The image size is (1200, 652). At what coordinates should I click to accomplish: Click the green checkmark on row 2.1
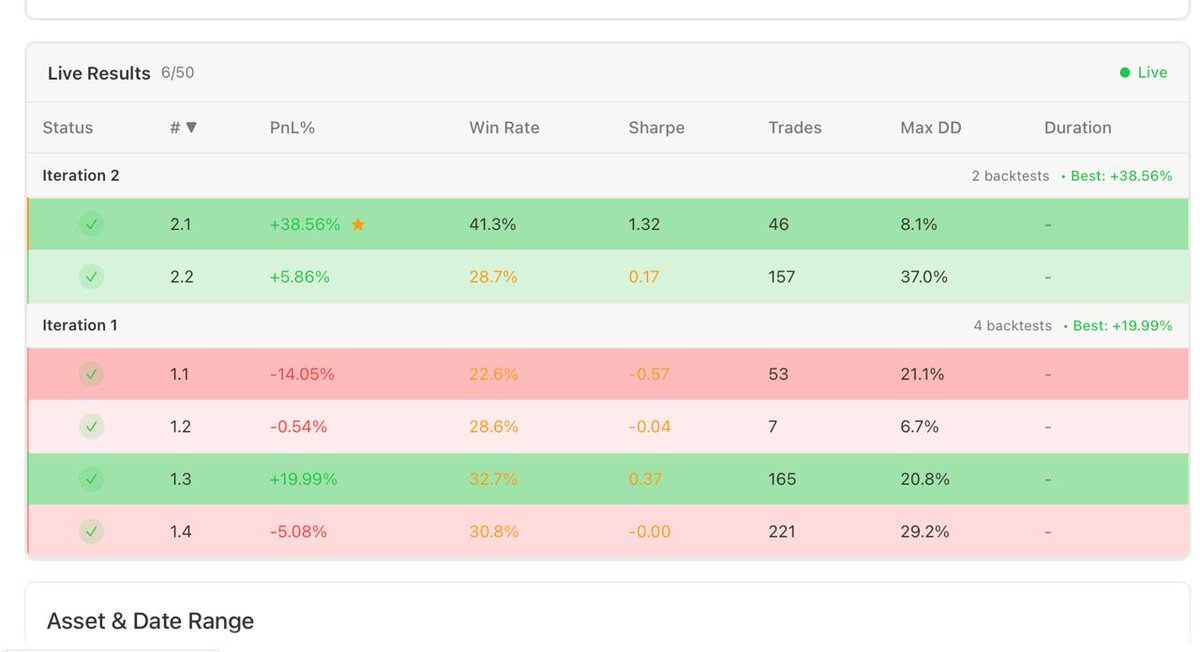click(x=91, y=224)
